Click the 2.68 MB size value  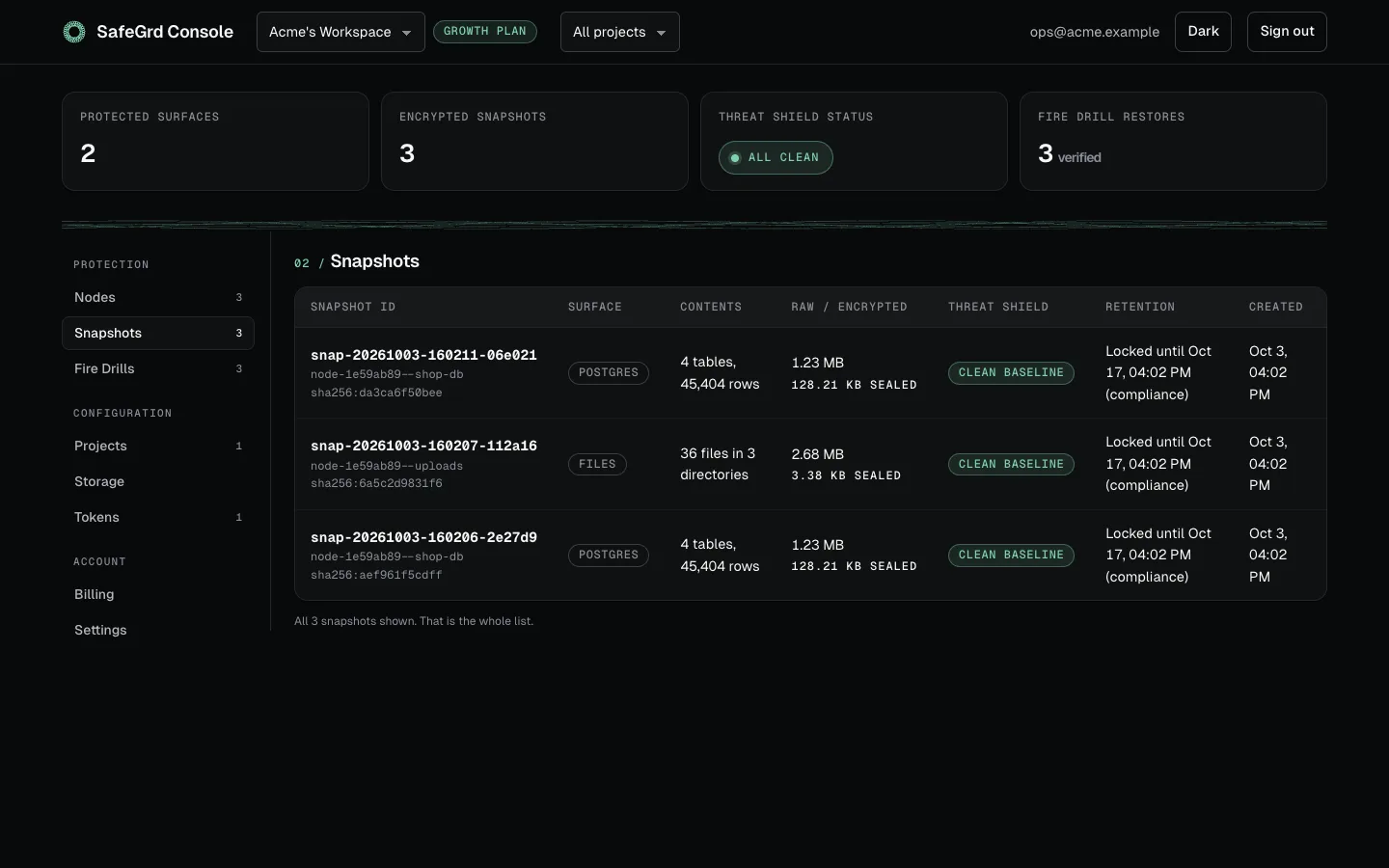tap(818, 453)
